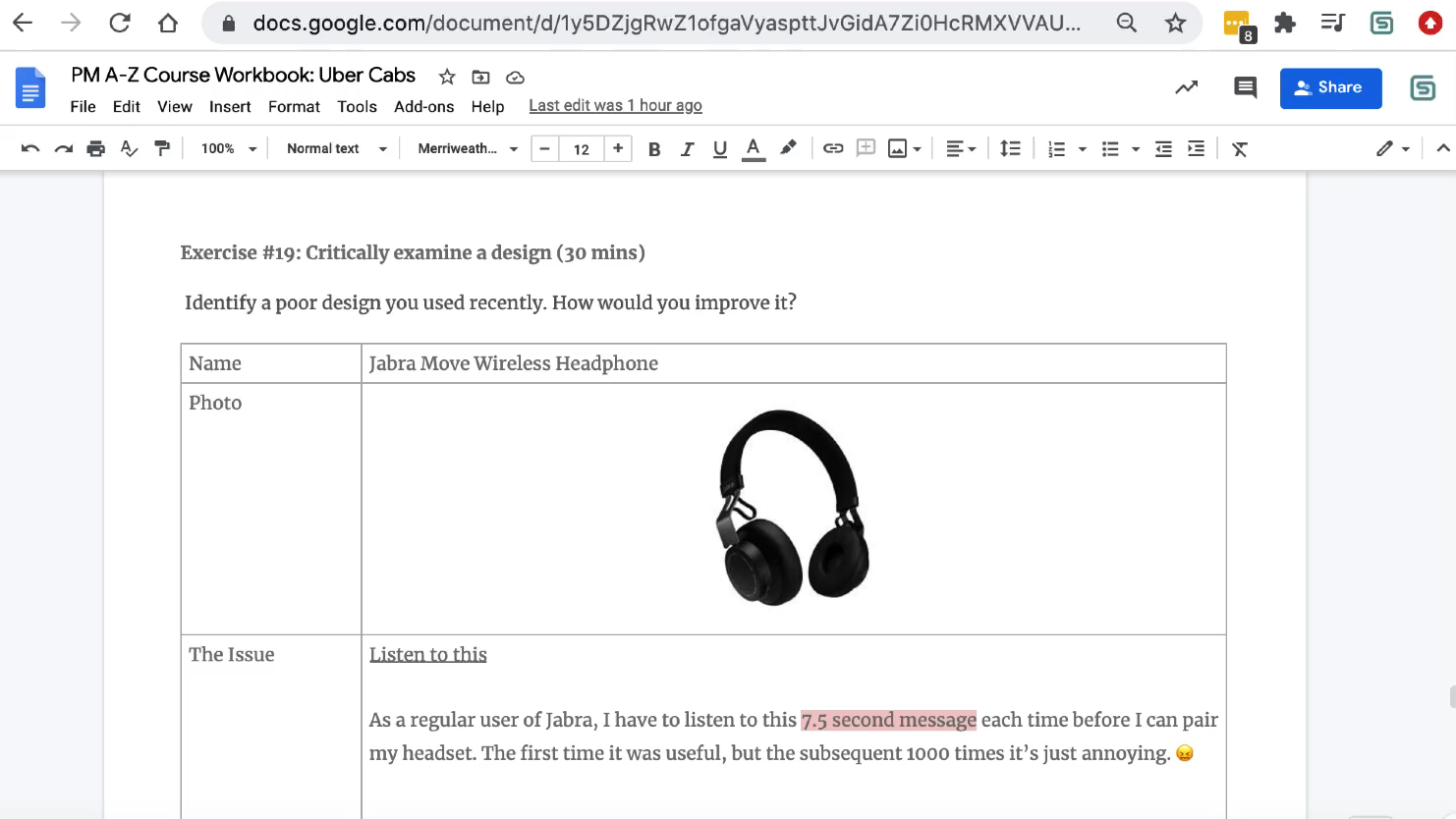Hide the menus with the chevron
The image size is (1456, 819).
[1442, 148]
